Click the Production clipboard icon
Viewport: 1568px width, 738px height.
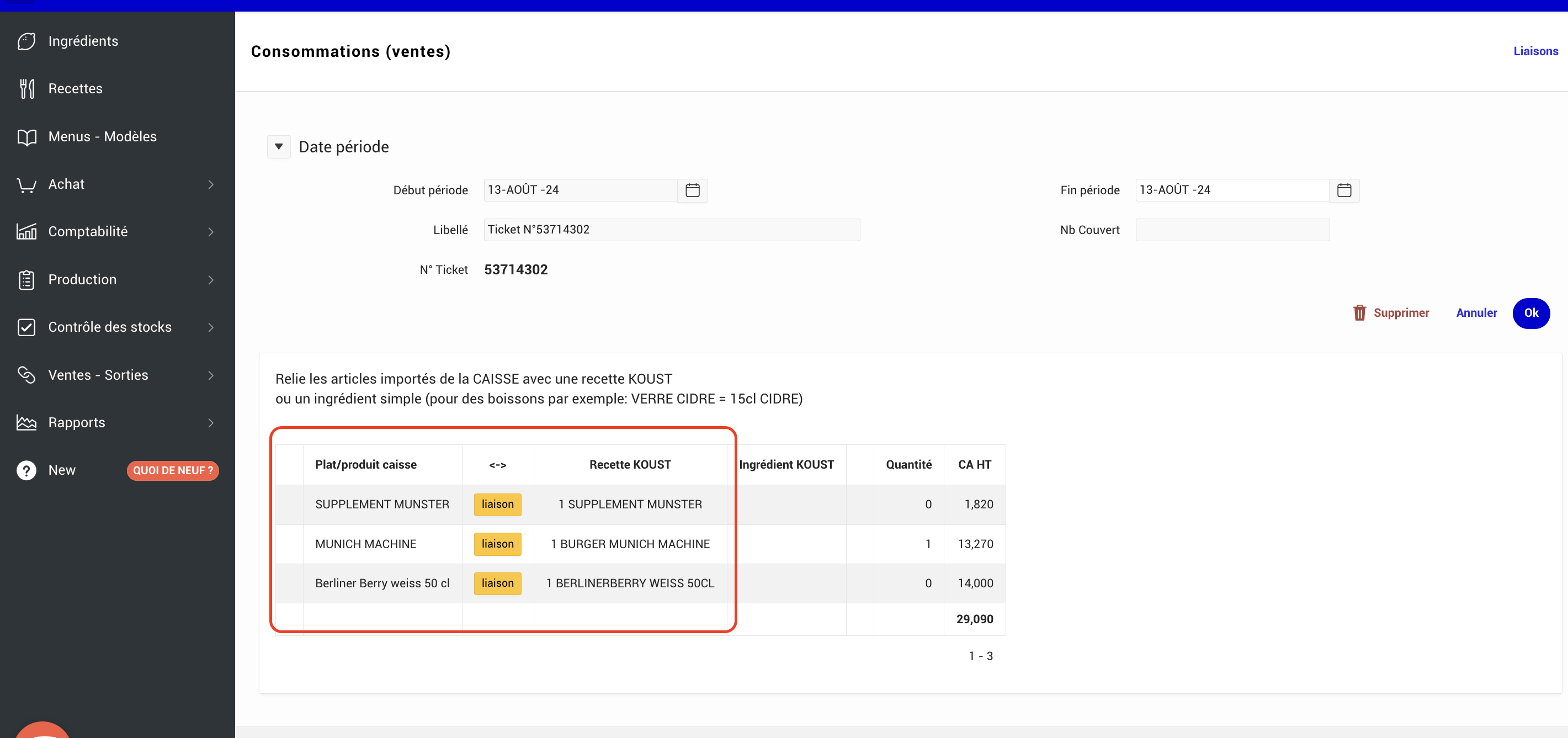26,280
